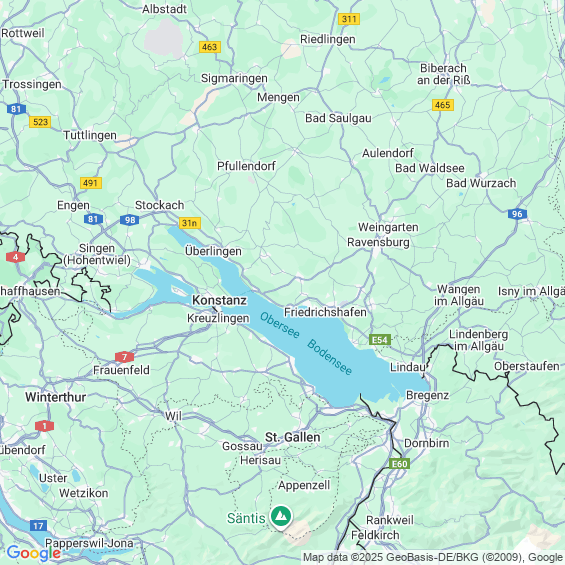Click the yellow 31n road shield
The image size is (565, 565).
[x=190, y=223]
